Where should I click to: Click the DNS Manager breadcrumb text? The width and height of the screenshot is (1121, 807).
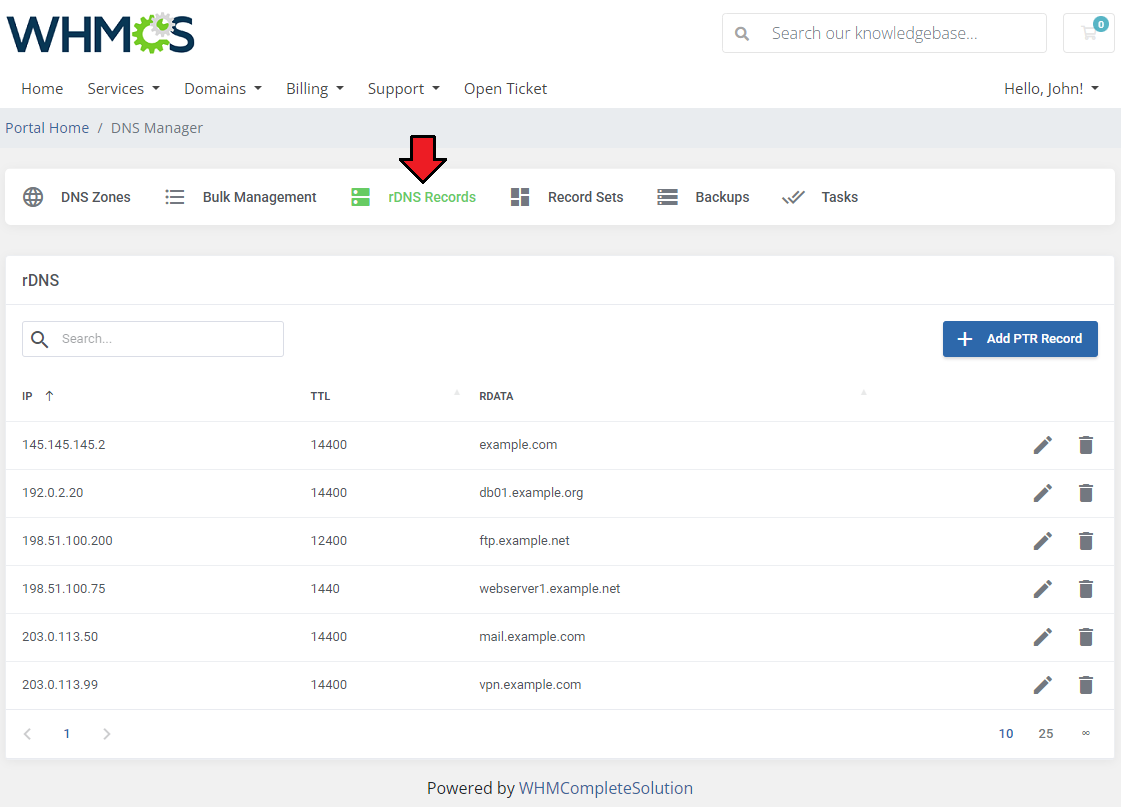[157, 128]
